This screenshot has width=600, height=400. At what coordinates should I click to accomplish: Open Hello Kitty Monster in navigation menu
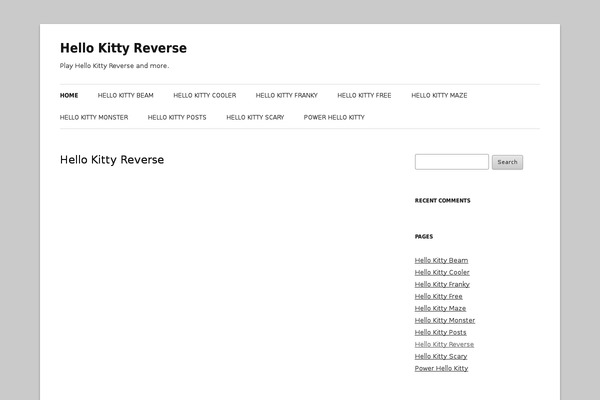click(x=94, y=118)
